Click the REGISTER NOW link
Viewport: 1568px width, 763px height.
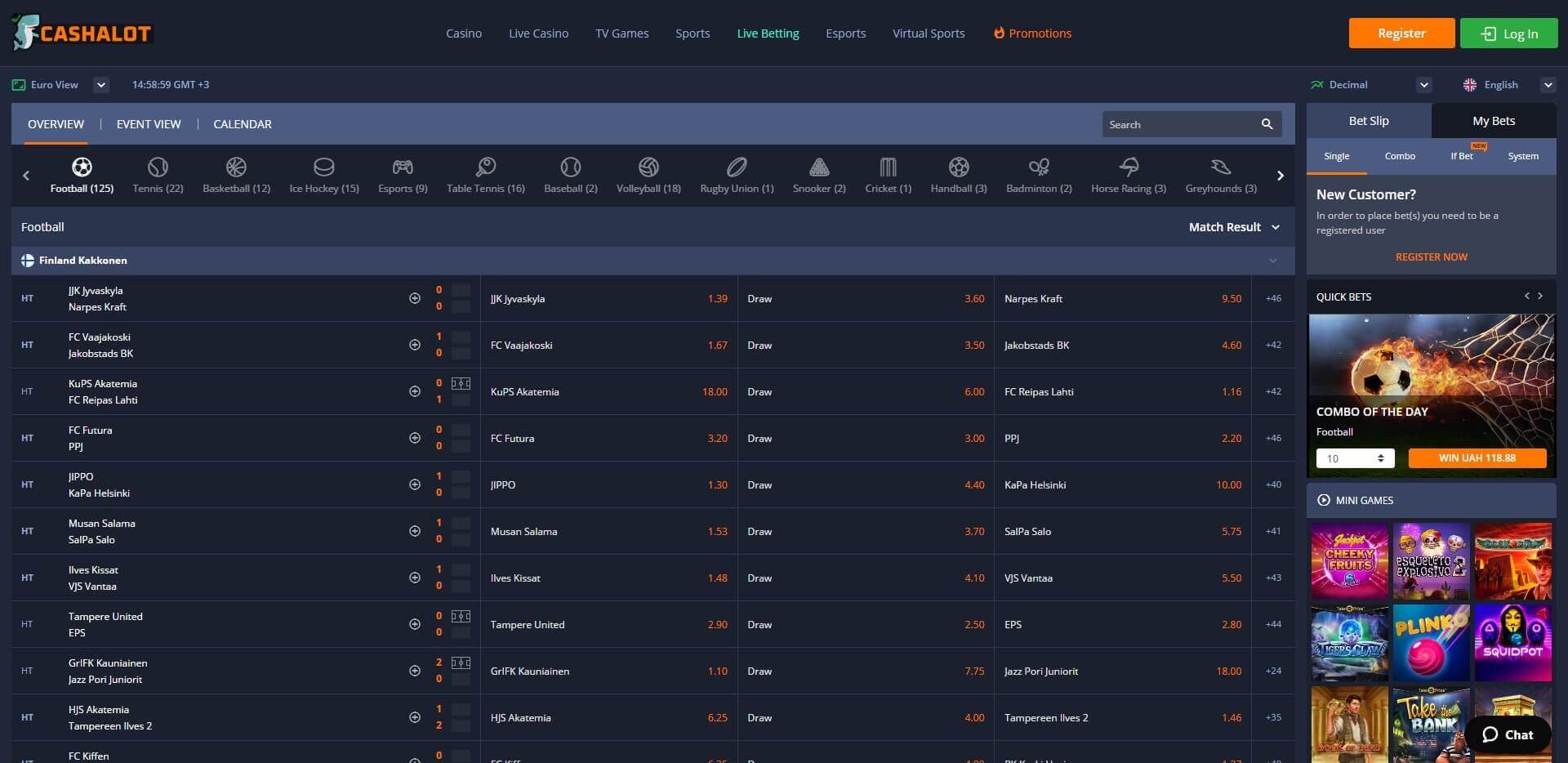tap(1431, 257)
